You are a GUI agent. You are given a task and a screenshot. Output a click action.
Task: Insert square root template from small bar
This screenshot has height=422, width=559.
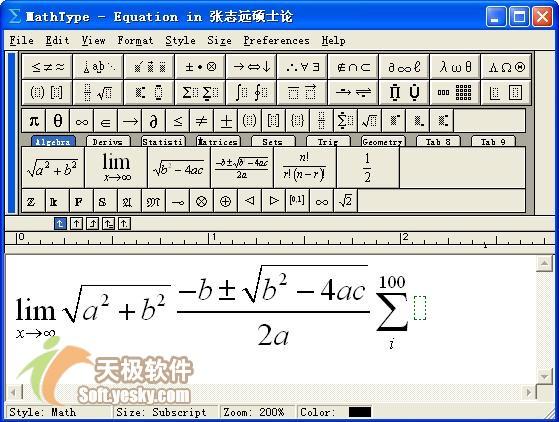[x=370, y=121]
